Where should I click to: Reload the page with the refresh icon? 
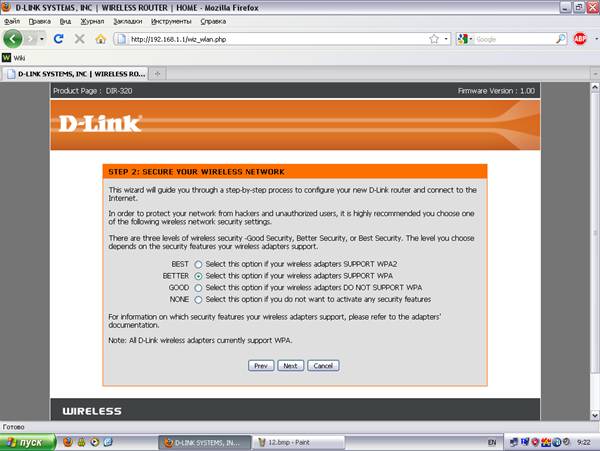click(59, 39)
